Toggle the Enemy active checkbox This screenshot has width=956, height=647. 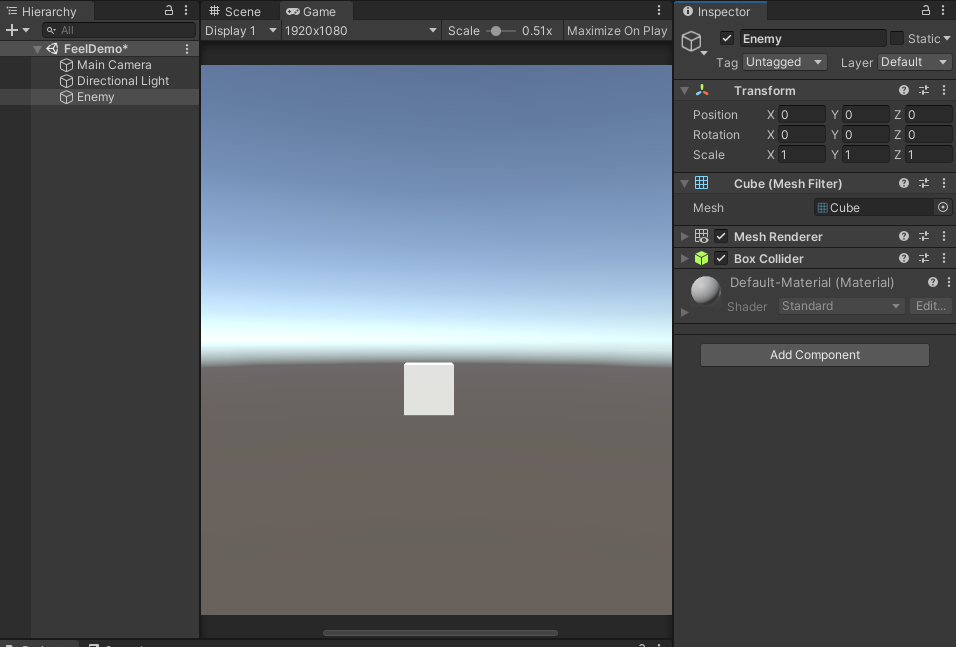tap(725, 38)
